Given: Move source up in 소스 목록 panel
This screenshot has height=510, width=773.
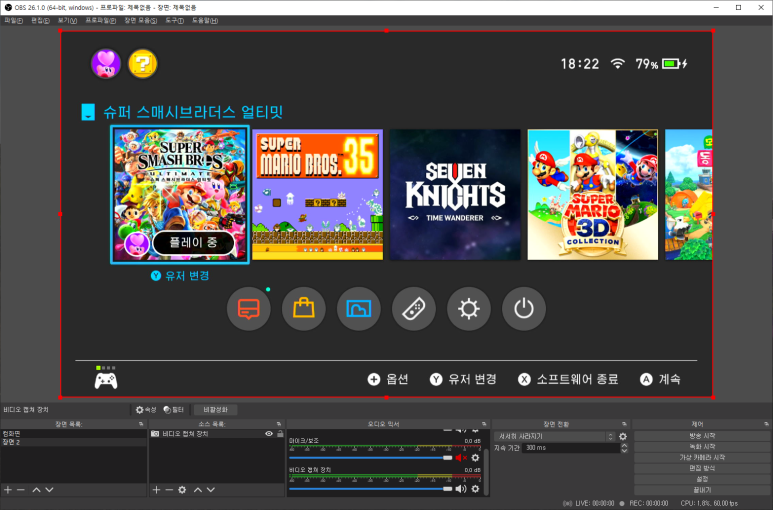Looking at the screenshot, I should click(198, 489).
